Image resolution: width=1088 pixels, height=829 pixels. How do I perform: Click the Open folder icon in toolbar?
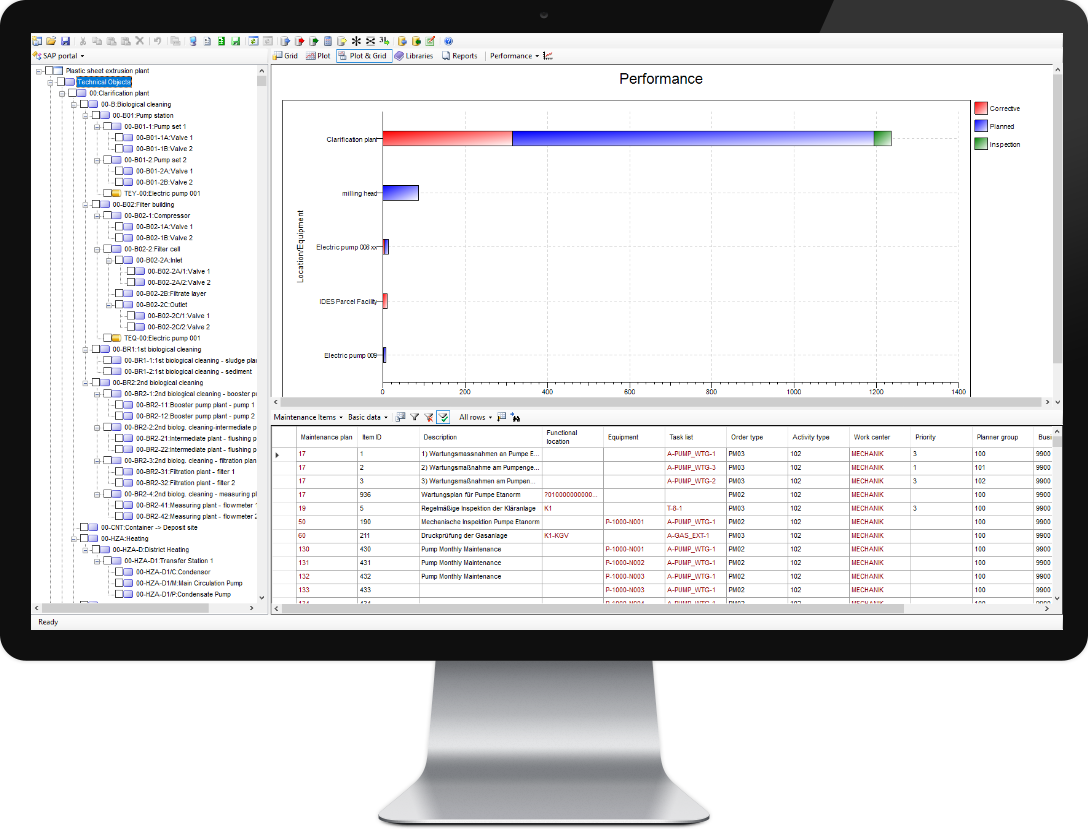[51, 41]
